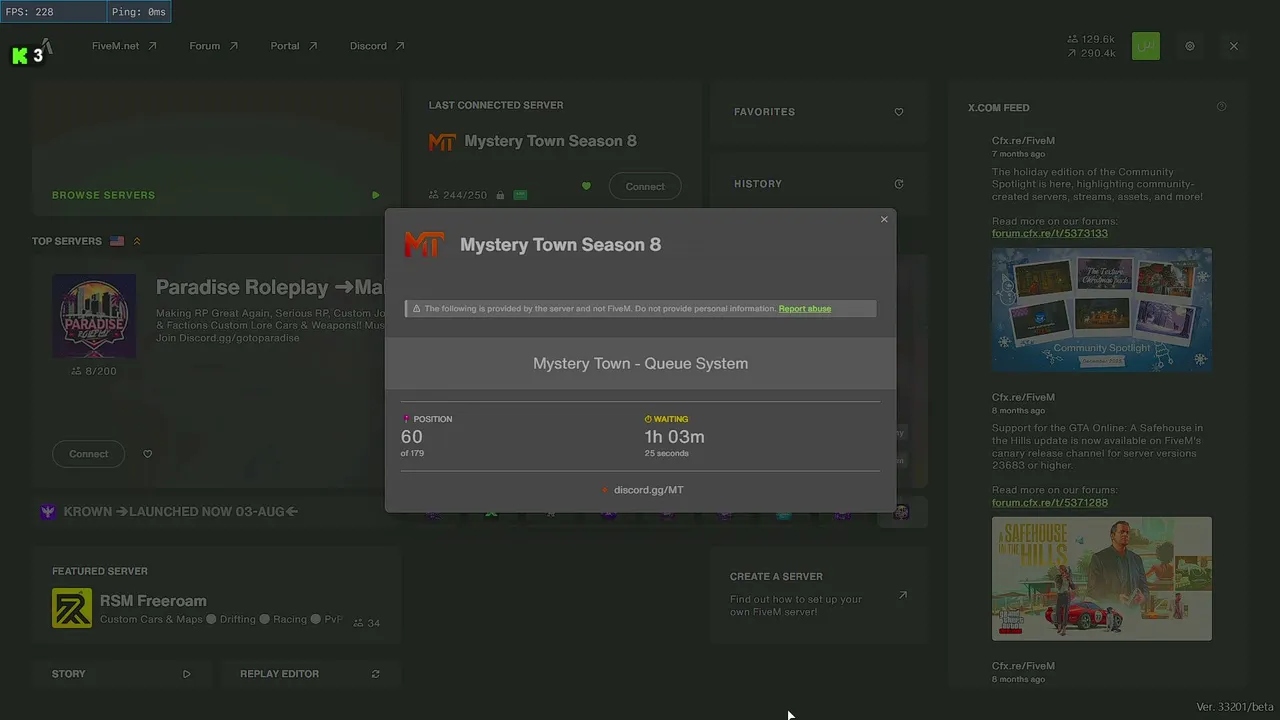This screenshot has height=720, width=1280.
Task: Click the Paradise Roleplay server thumbnail
Action: (x=94, y=316)
